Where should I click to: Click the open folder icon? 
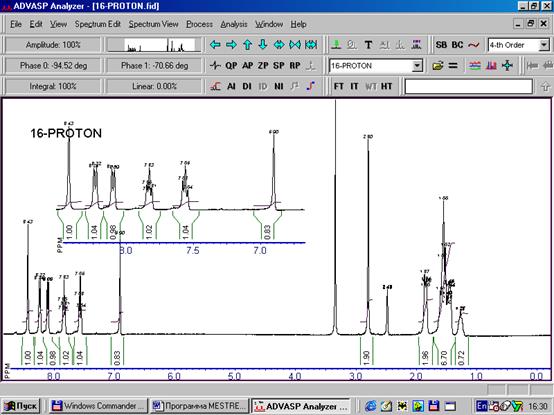point(437,66)
